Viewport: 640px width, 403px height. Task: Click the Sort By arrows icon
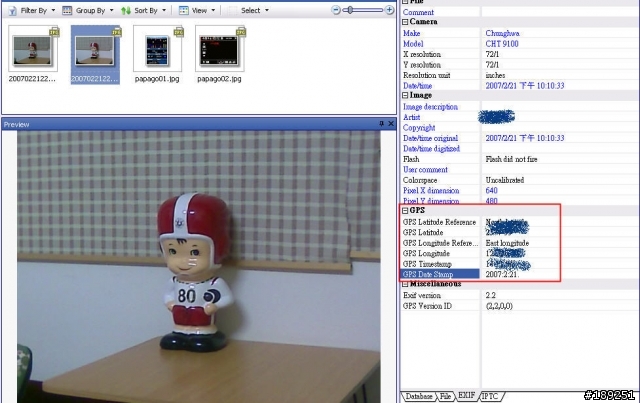(126, 11)
